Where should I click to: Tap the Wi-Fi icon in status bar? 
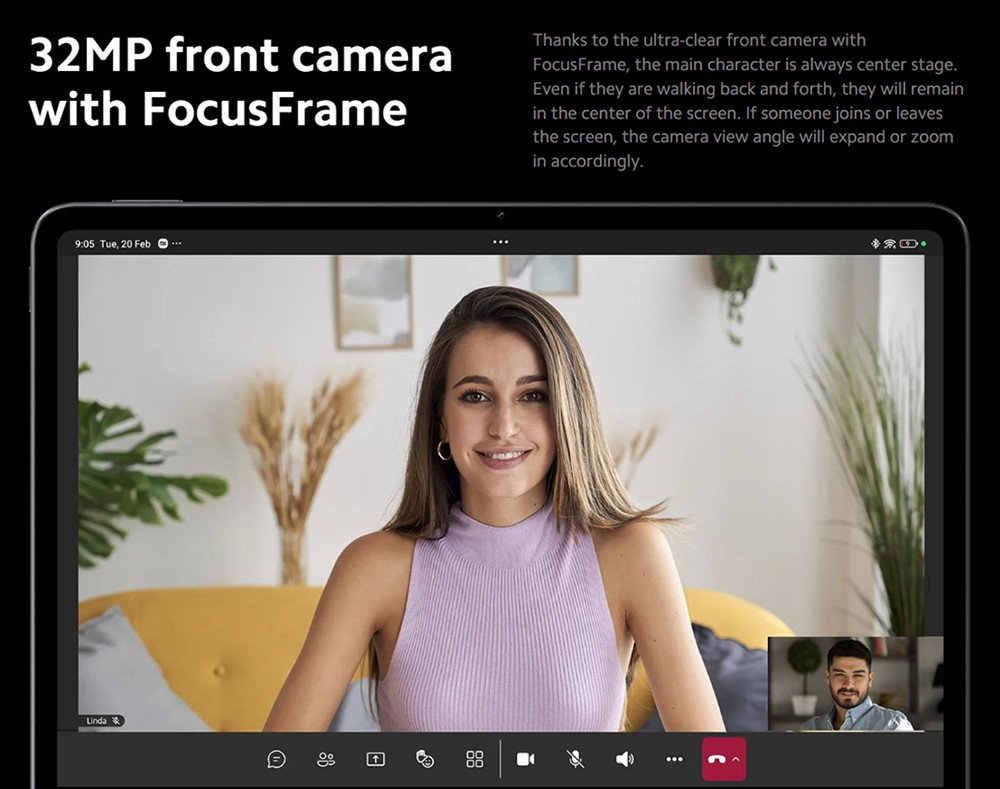tap(890, 243)
